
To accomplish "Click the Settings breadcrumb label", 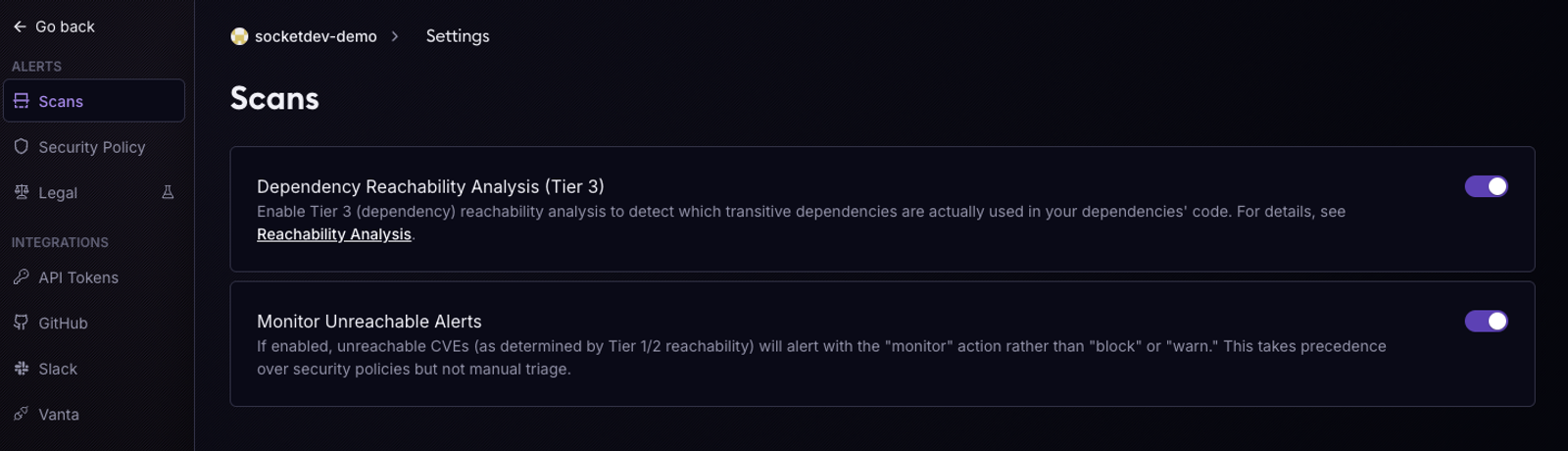I will (x=458, y=36).
